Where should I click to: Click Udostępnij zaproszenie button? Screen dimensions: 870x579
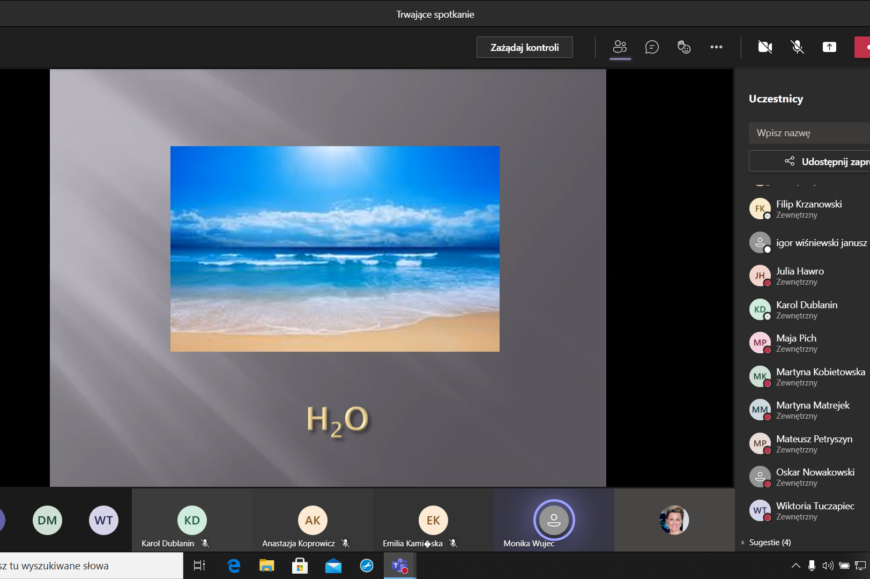(x=809, y=161)
